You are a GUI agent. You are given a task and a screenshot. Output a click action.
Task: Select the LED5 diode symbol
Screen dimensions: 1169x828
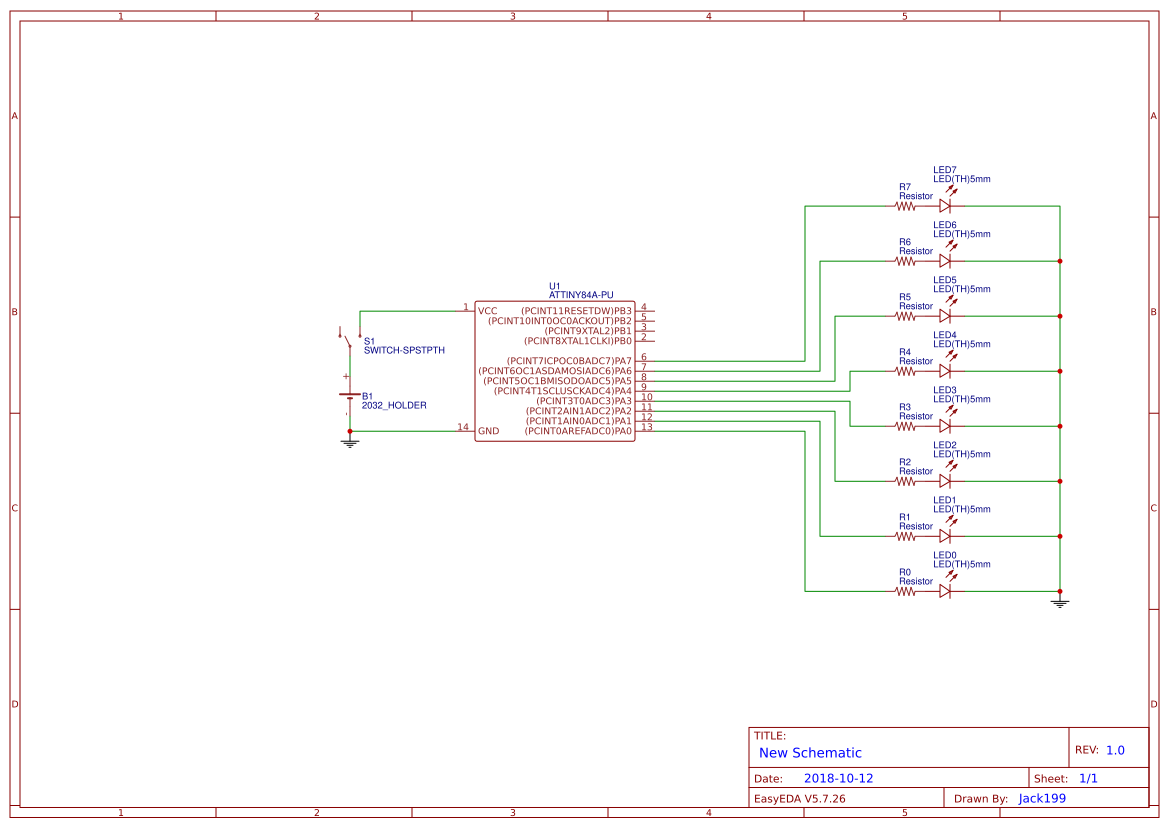[x=945, y=316]
